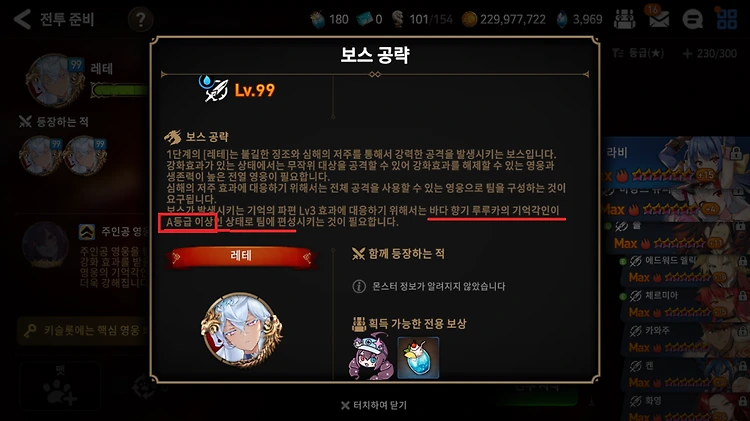Select the purple octopus hero reward
Screen dimensions: 750x421
tap(371, 356)
